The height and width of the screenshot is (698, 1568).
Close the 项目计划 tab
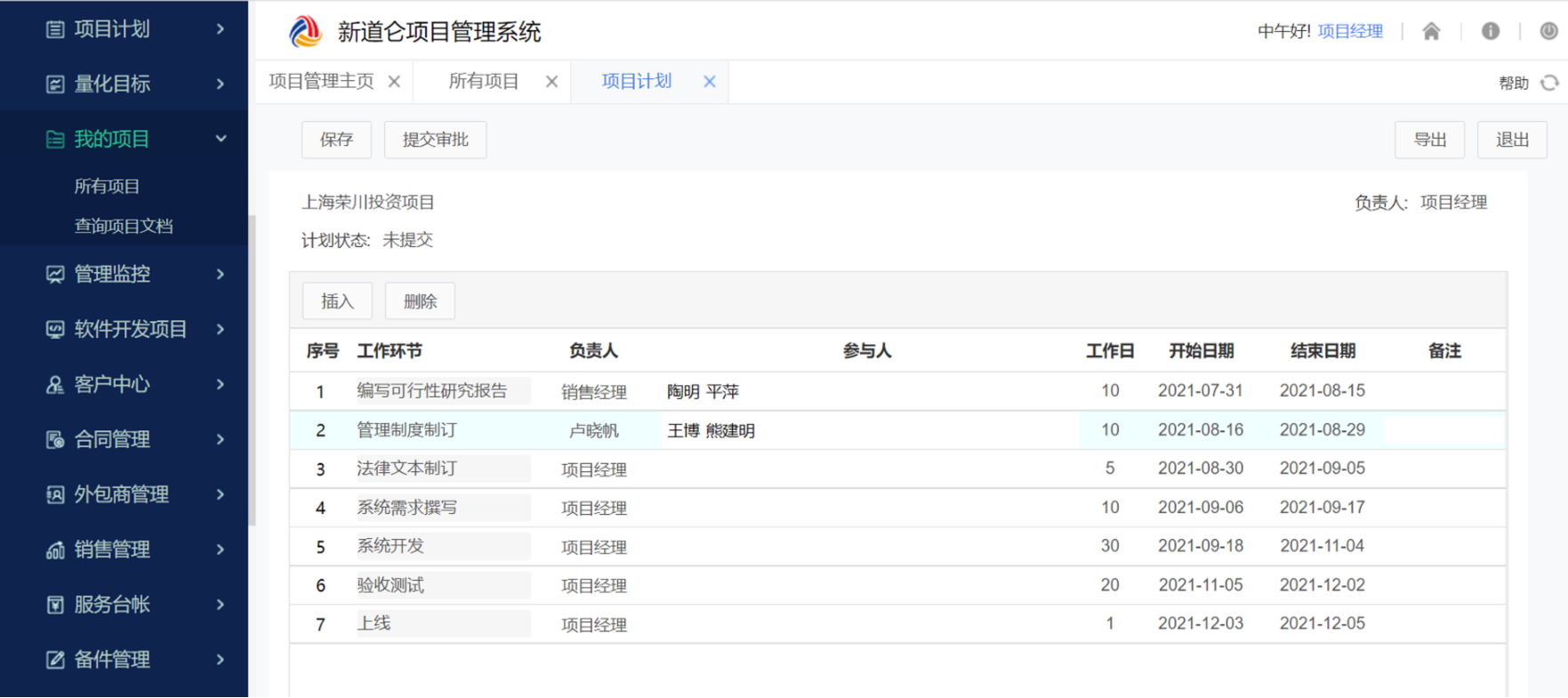click(x=710, y=82)
